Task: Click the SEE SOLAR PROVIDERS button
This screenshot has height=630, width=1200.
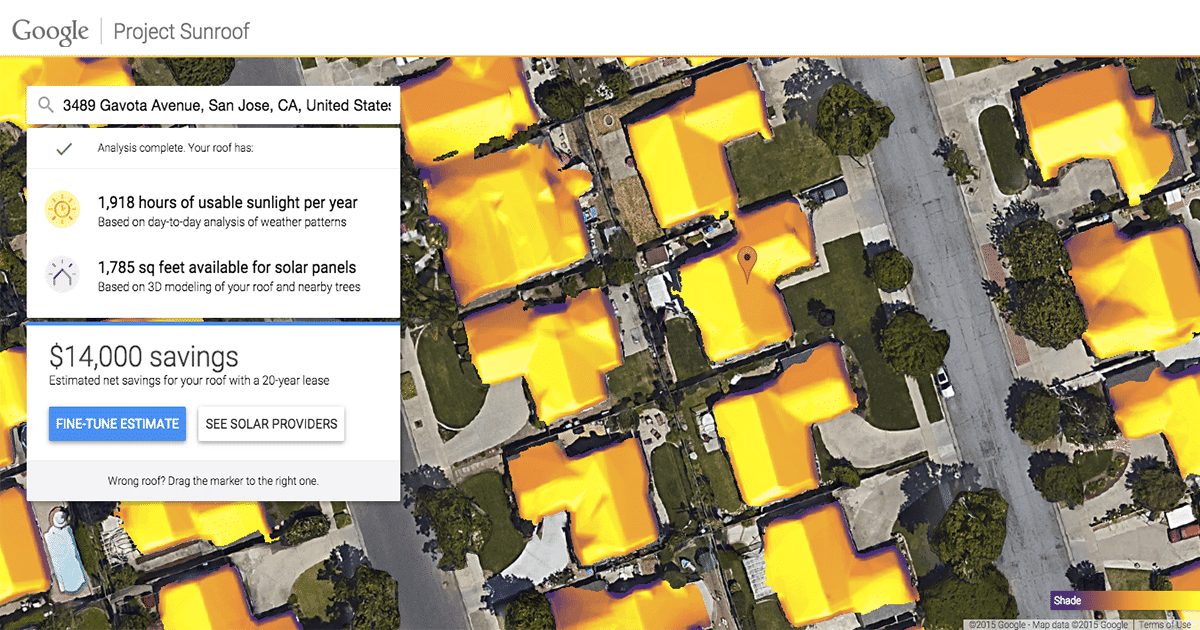Action: (x=271, y=423)
